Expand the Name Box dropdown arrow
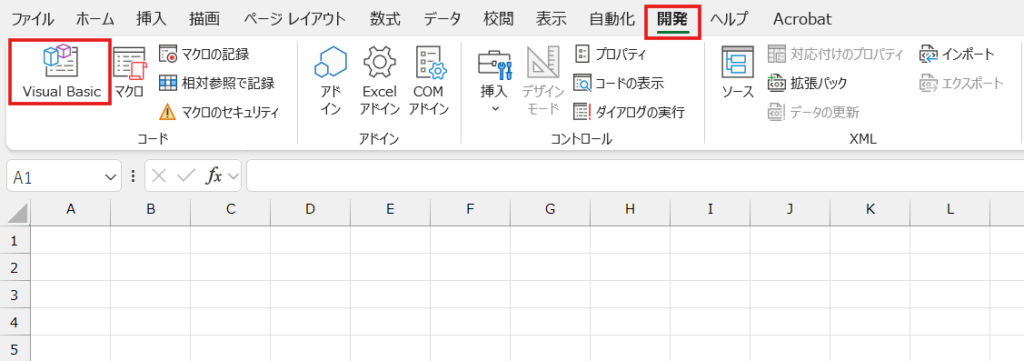 109,176
